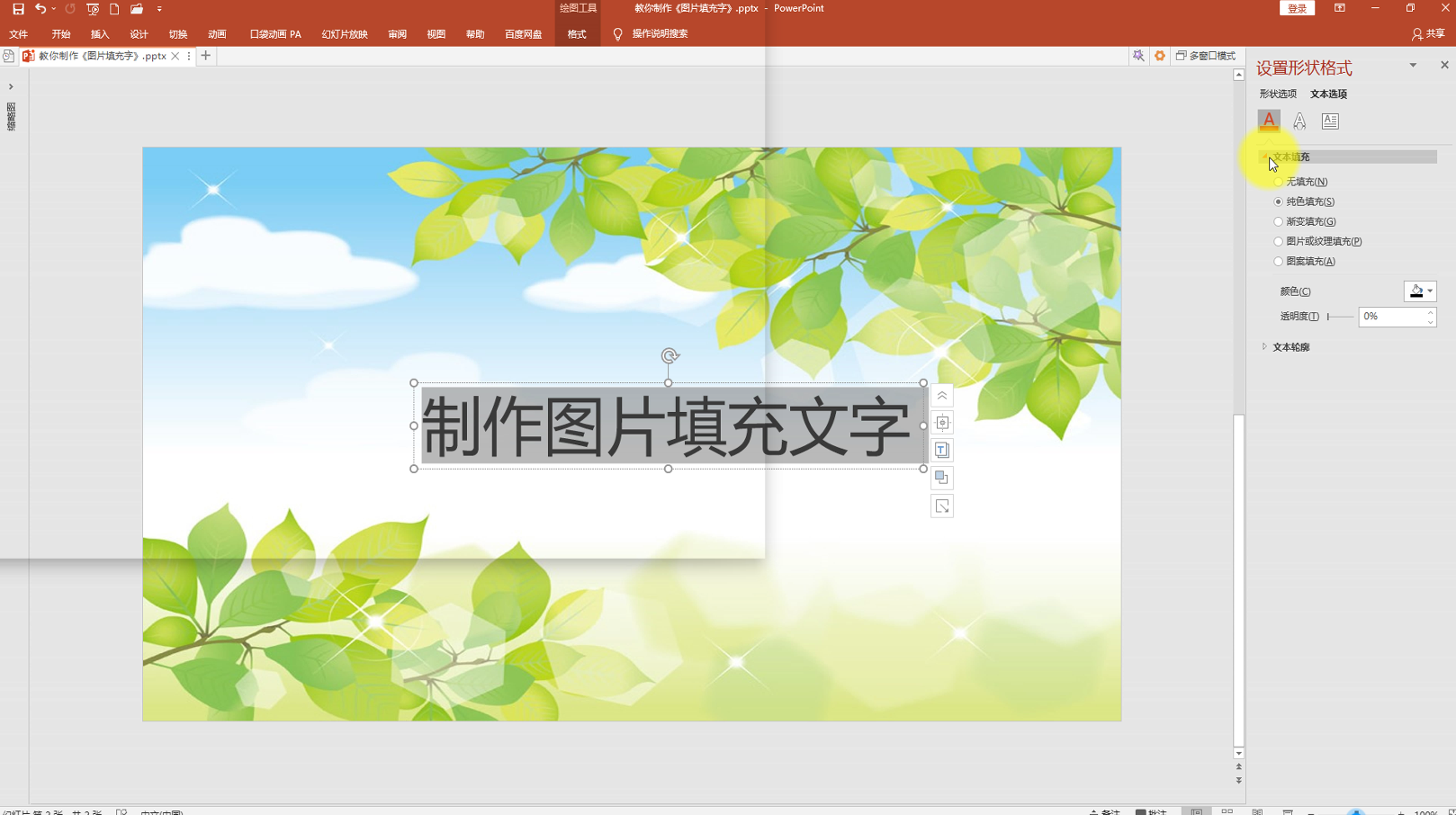The height and width of the screenshot is (815, 1456).
Task: Open the 视图 tab
Action: (436, 34)
